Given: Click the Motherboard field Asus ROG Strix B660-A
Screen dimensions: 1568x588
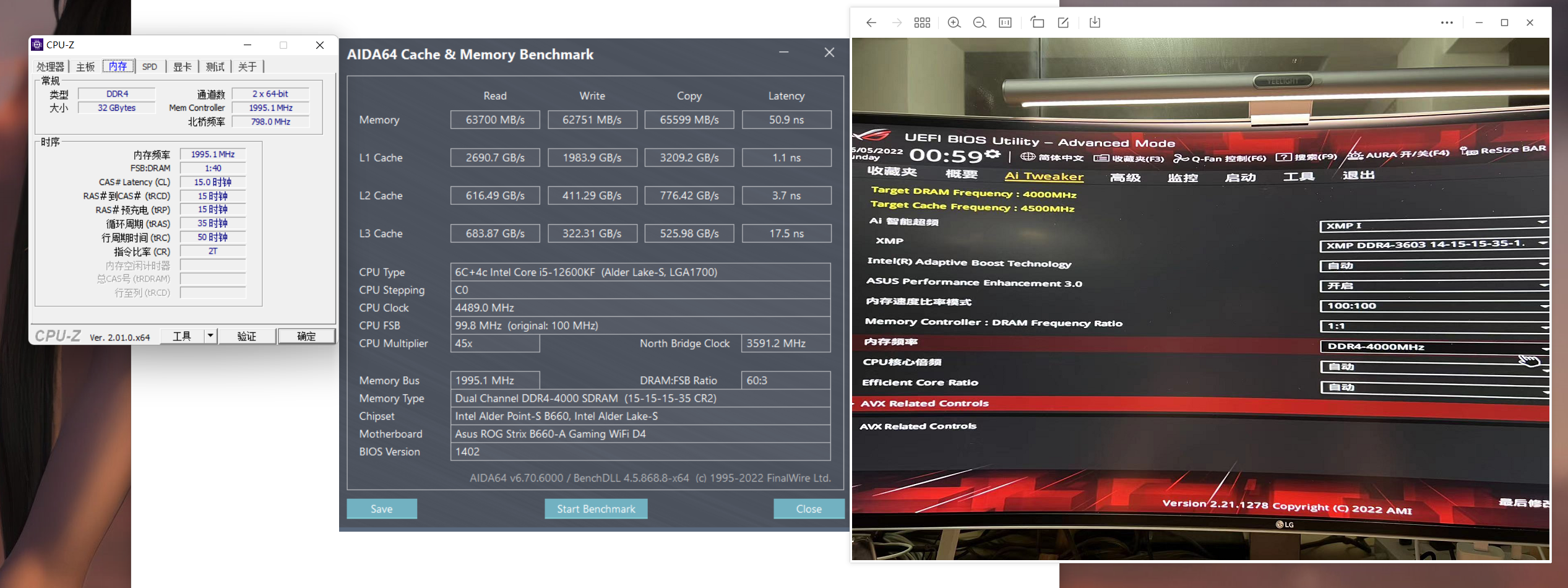Looking at the screenshot, I should [x=640, y=434].
